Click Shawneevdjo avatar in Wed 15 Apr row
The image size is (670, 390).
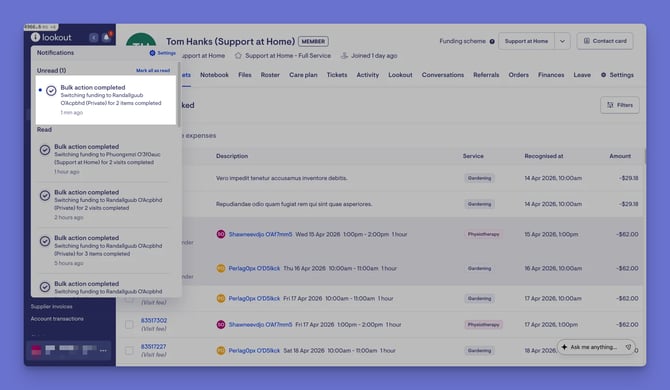[220, 234]
